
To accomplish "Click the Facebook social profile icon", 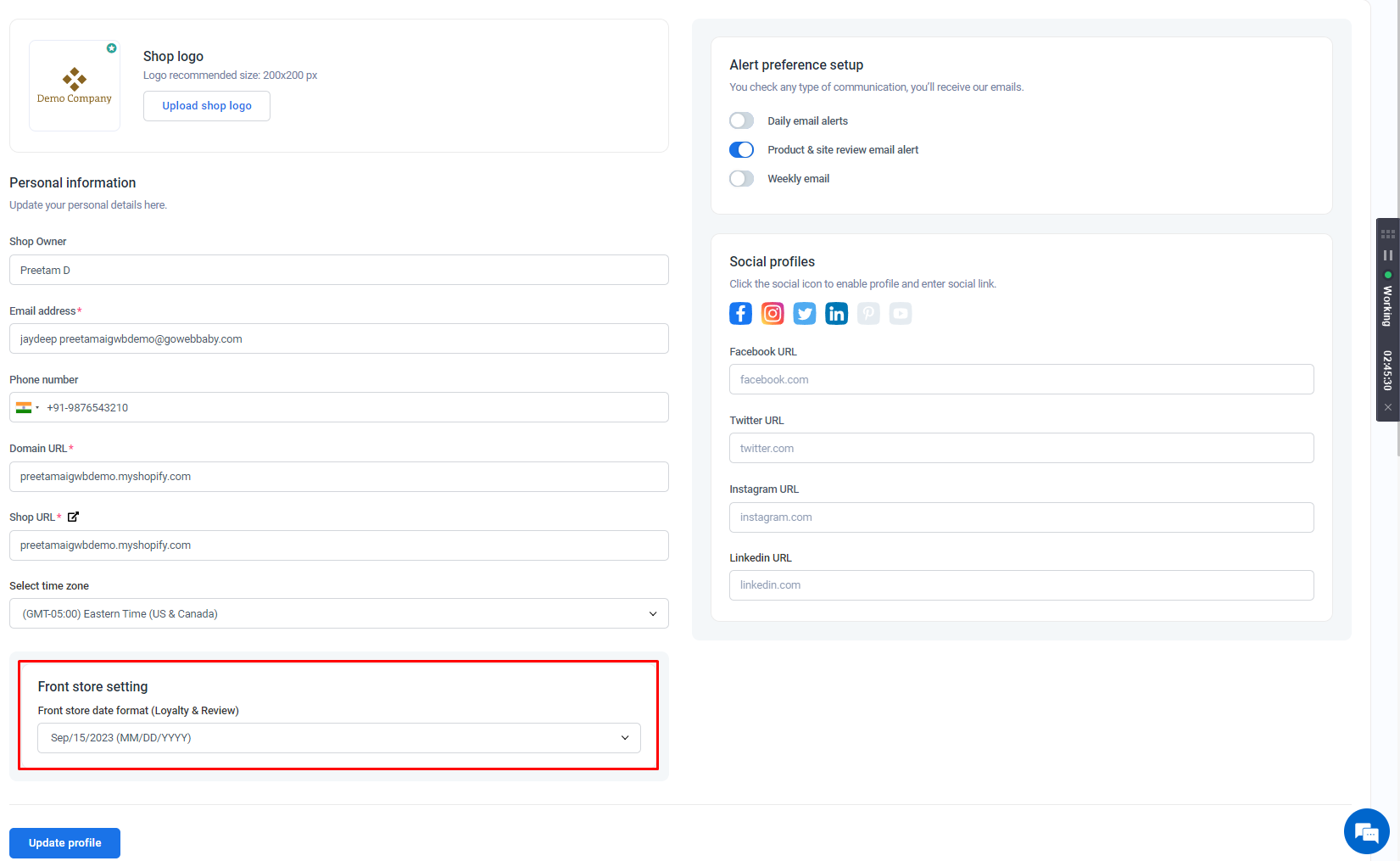I will tap(740, 314).
